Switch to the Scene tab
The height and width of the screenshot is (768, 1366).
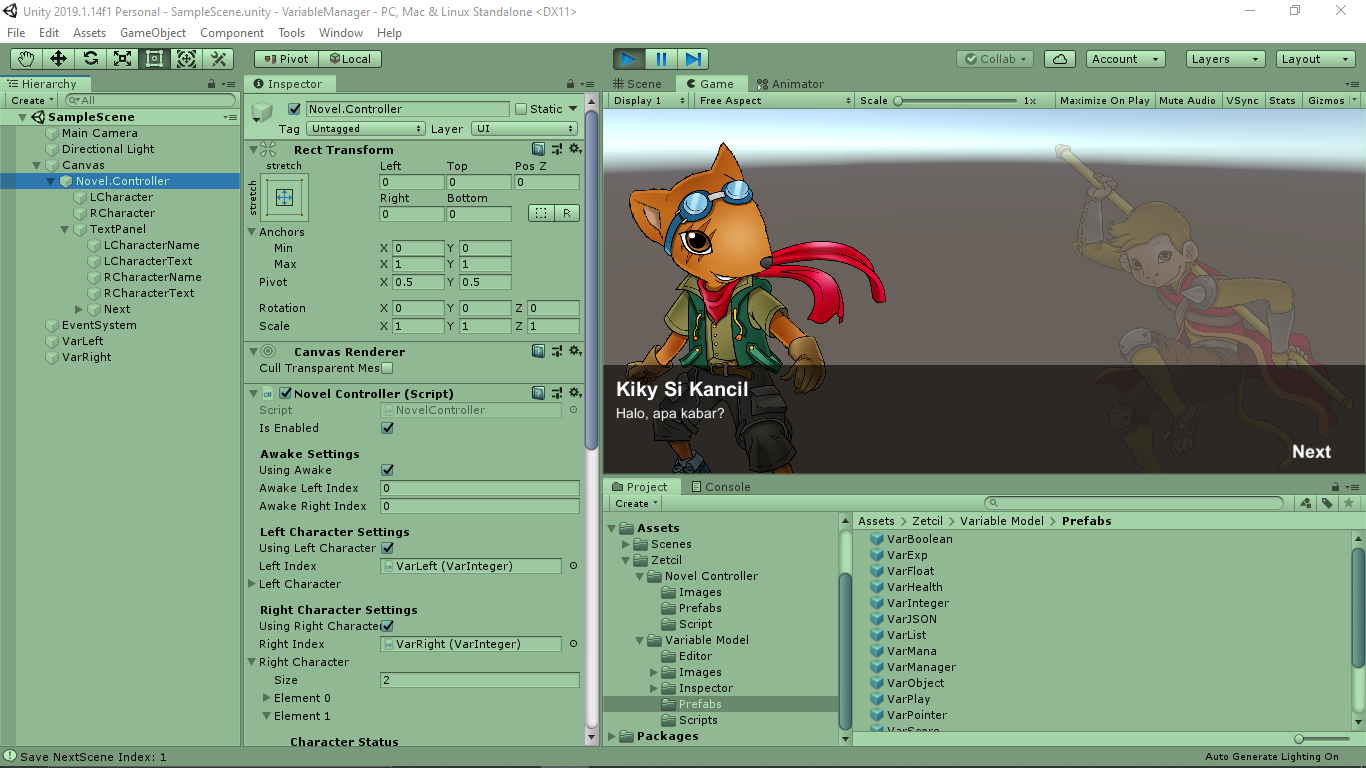[639, 83]
